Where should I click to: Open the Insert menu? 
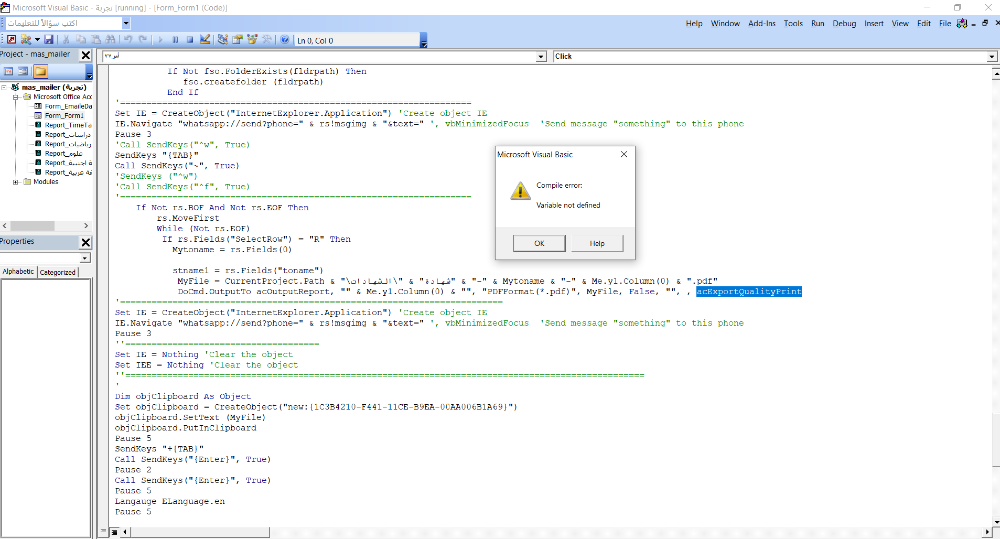[874, 24]
